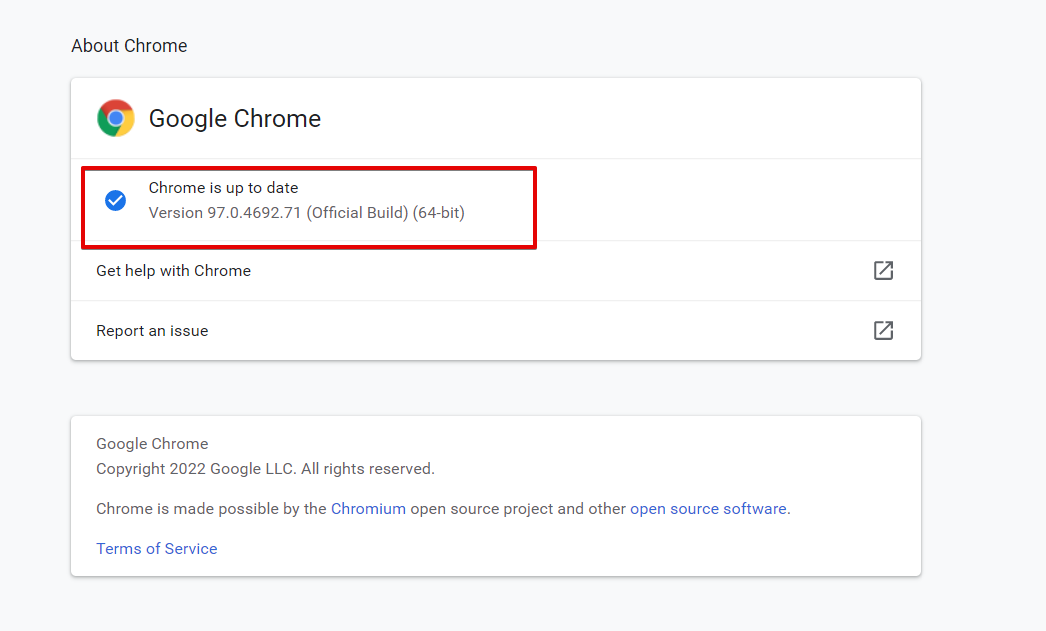
Task: Click the Copyright 2022 Google LLC text
Action: click(x=266, y=469)
